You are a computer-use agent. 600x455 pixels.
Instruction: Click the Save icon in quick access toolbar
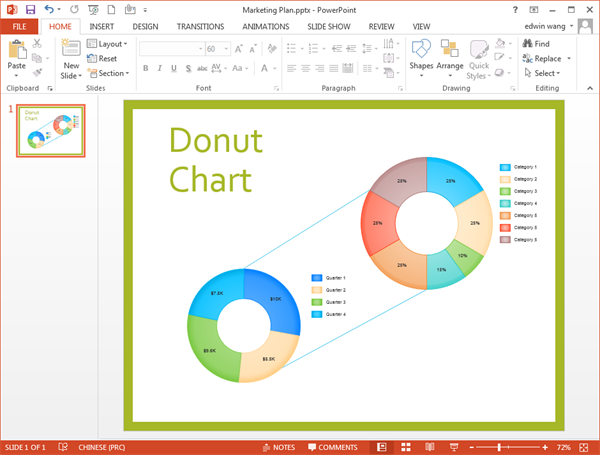(30, 9)
